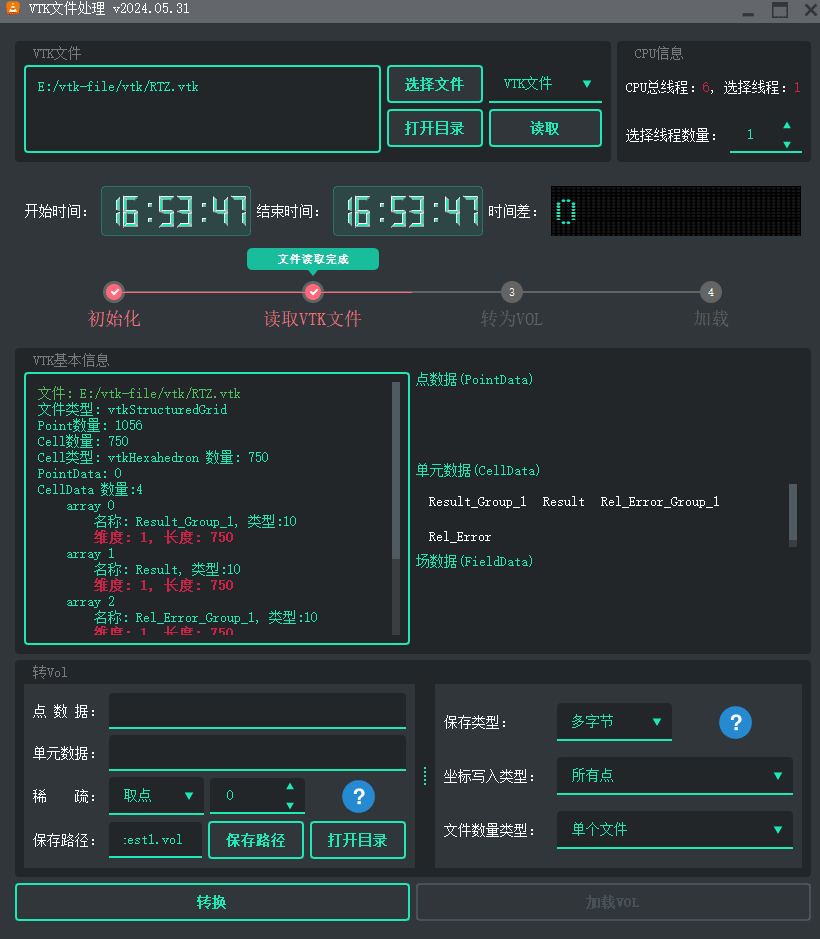Expand the 单个文件 file count dropdown
The width and height of the screenshot is (820, 939).
(674, 830)
